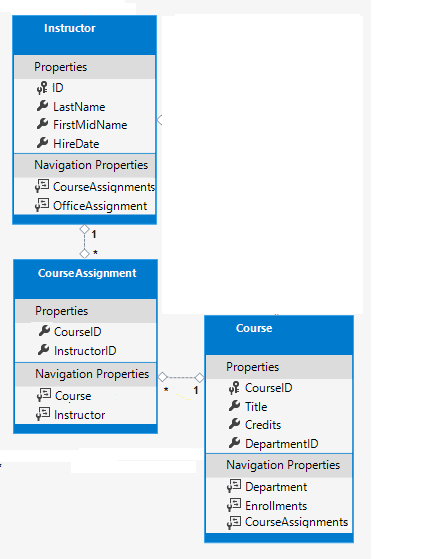
Task: Click the navigation icon beside Department
Action: [234, 486]
